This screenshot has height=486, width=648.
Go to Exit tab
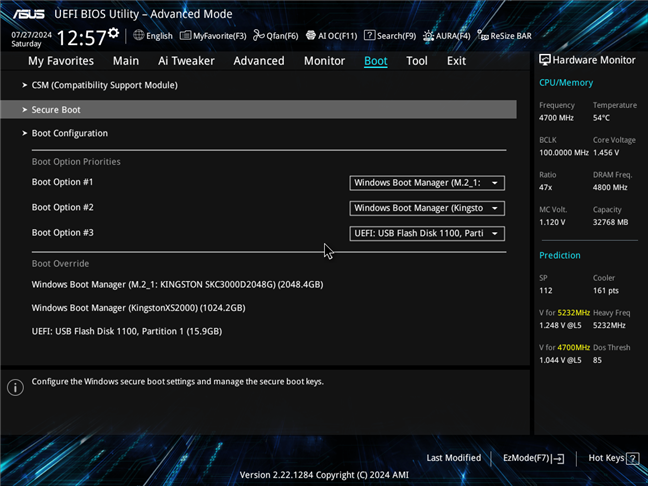click(x=456, y=61)
